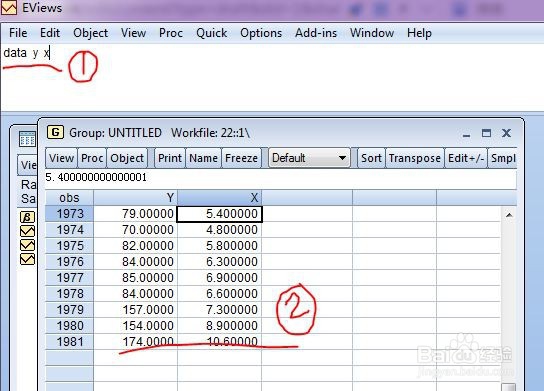Select the Y column header
544x391 pixels.
[x=136, y=198]
